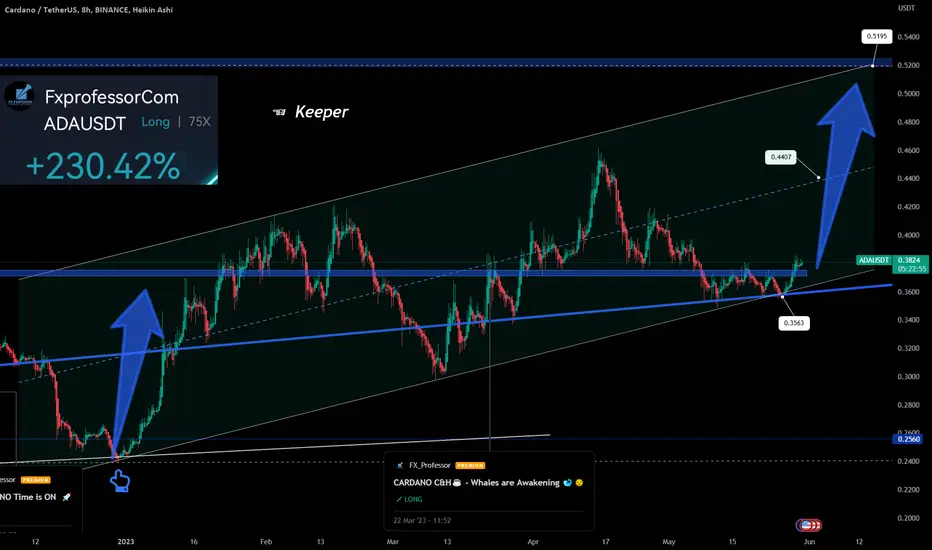The height and width of the screenshot is (550, 932).
Task: Click the 0.3600 price axis label
Action: coord(908,291)
